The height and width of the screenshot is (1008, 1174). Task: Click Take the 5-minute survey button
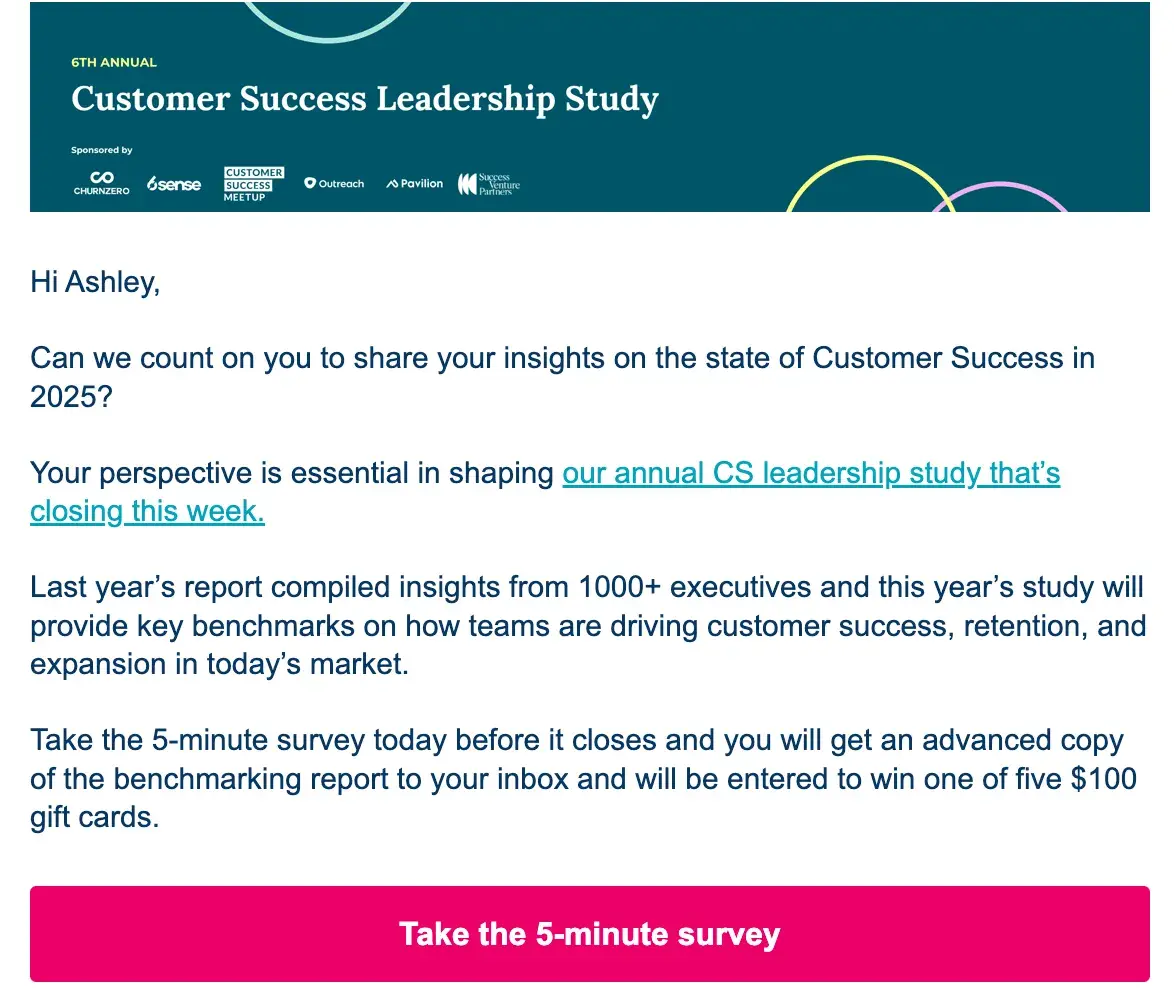coord(589,934)
